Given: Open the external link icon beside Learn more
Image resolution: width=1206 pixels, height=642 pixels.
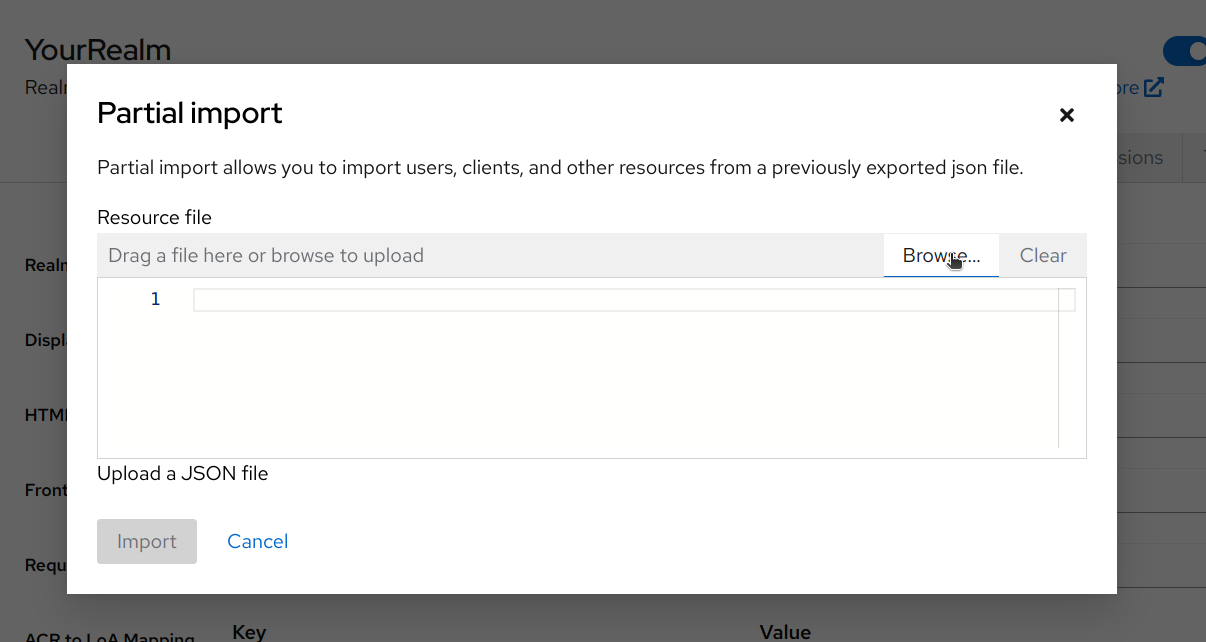Looking at the screenshot, I should [x=1154, y=88].
